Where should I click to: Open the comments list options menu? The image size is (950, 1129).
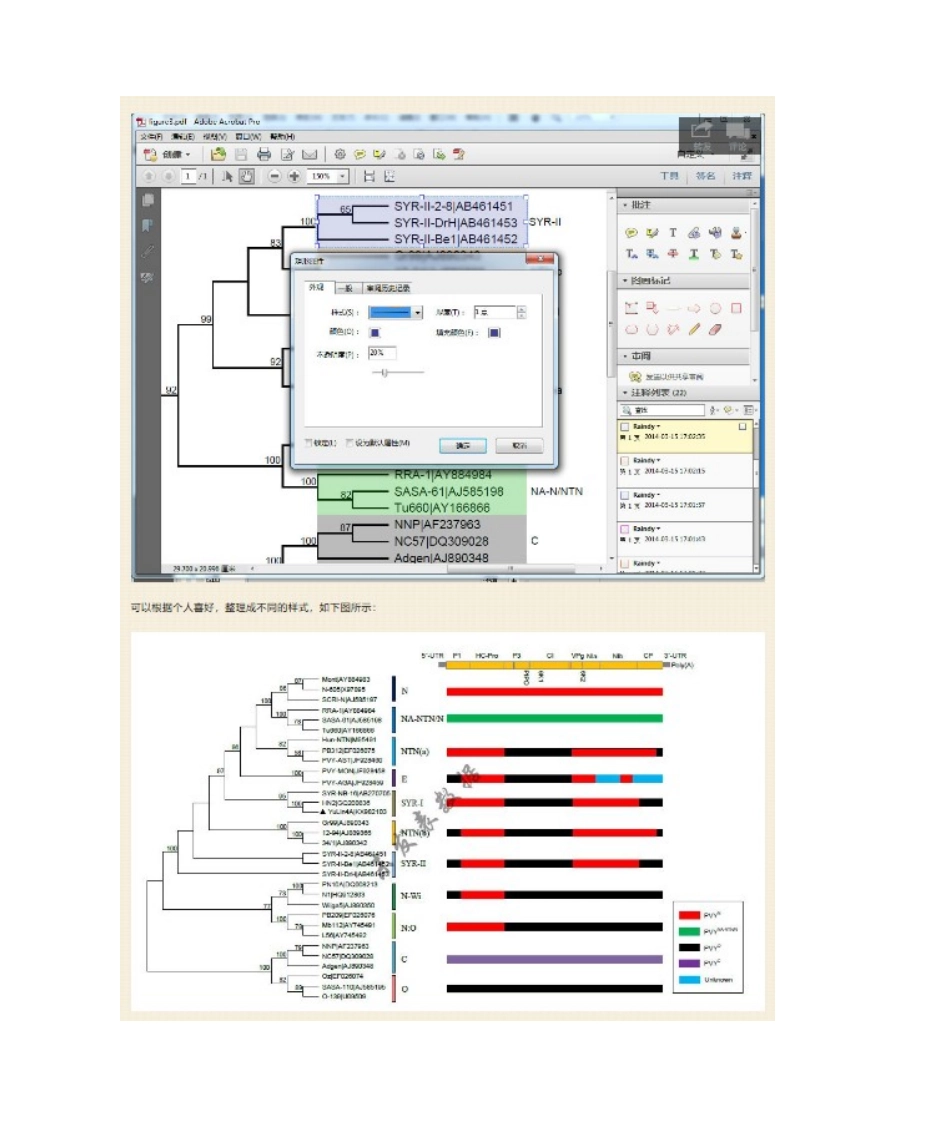749,410
